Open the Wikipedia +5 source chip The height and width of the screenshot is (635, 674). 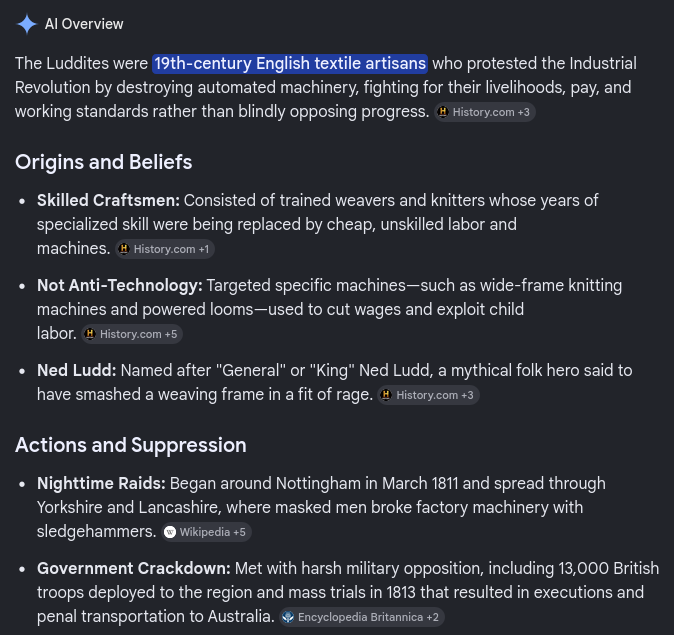(x=206, y=532)
